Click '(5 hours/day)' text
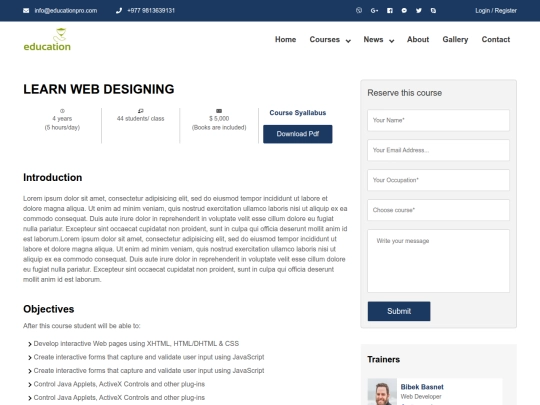 pos(62,128)
